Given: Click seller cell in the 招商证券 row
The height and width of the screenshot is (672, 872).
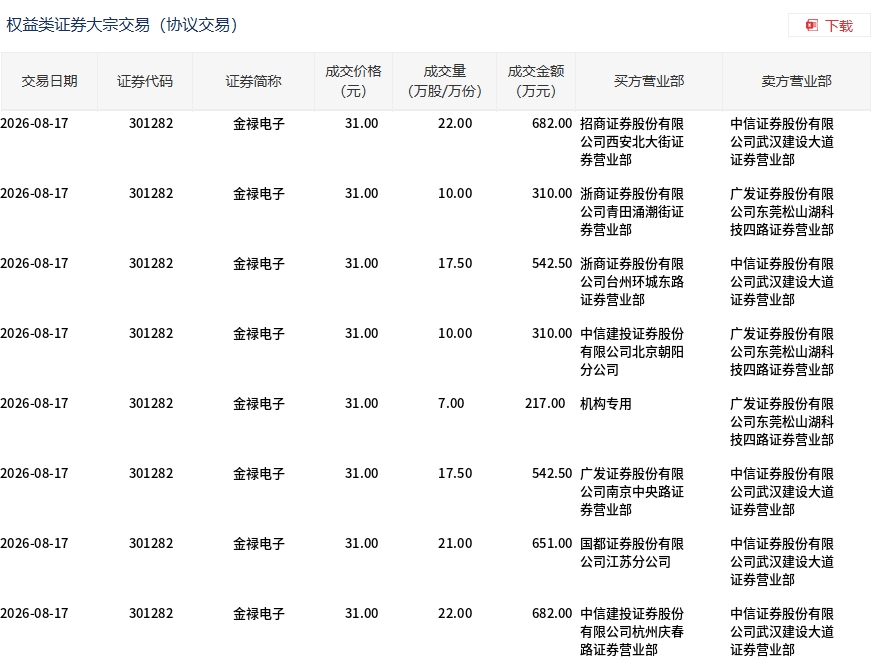Looking at the screenshot, I should [782, 142].
